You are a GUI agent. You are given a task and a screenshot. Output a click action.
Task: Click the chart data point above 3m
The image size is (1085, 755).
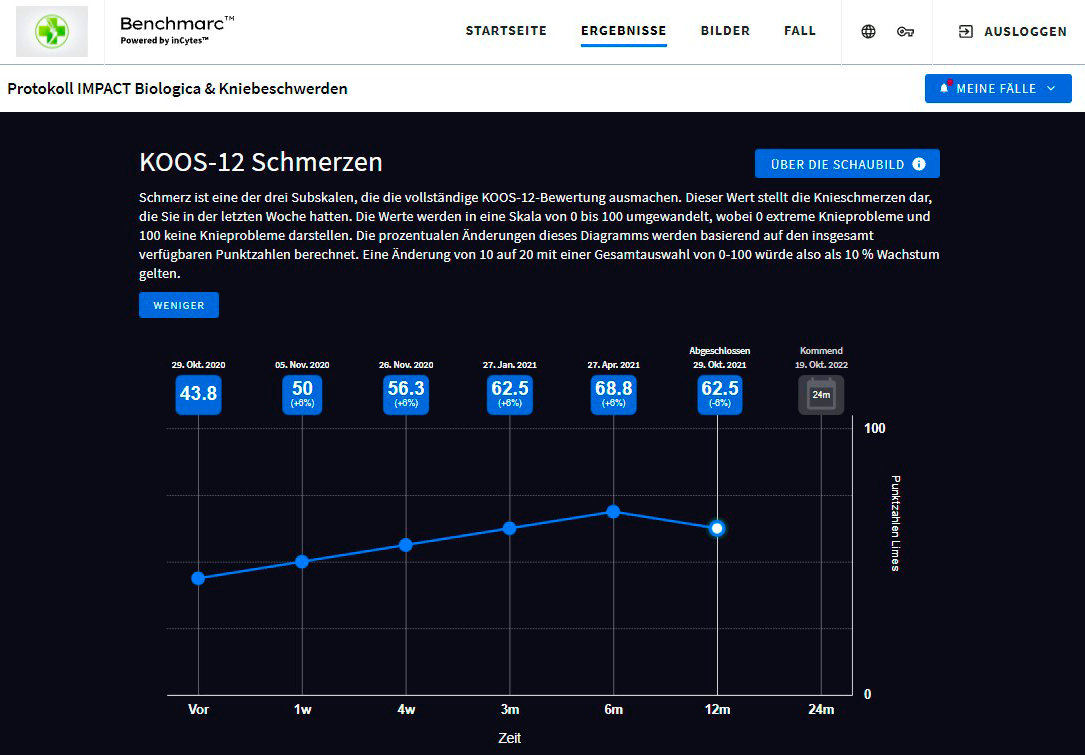[510, 529]
